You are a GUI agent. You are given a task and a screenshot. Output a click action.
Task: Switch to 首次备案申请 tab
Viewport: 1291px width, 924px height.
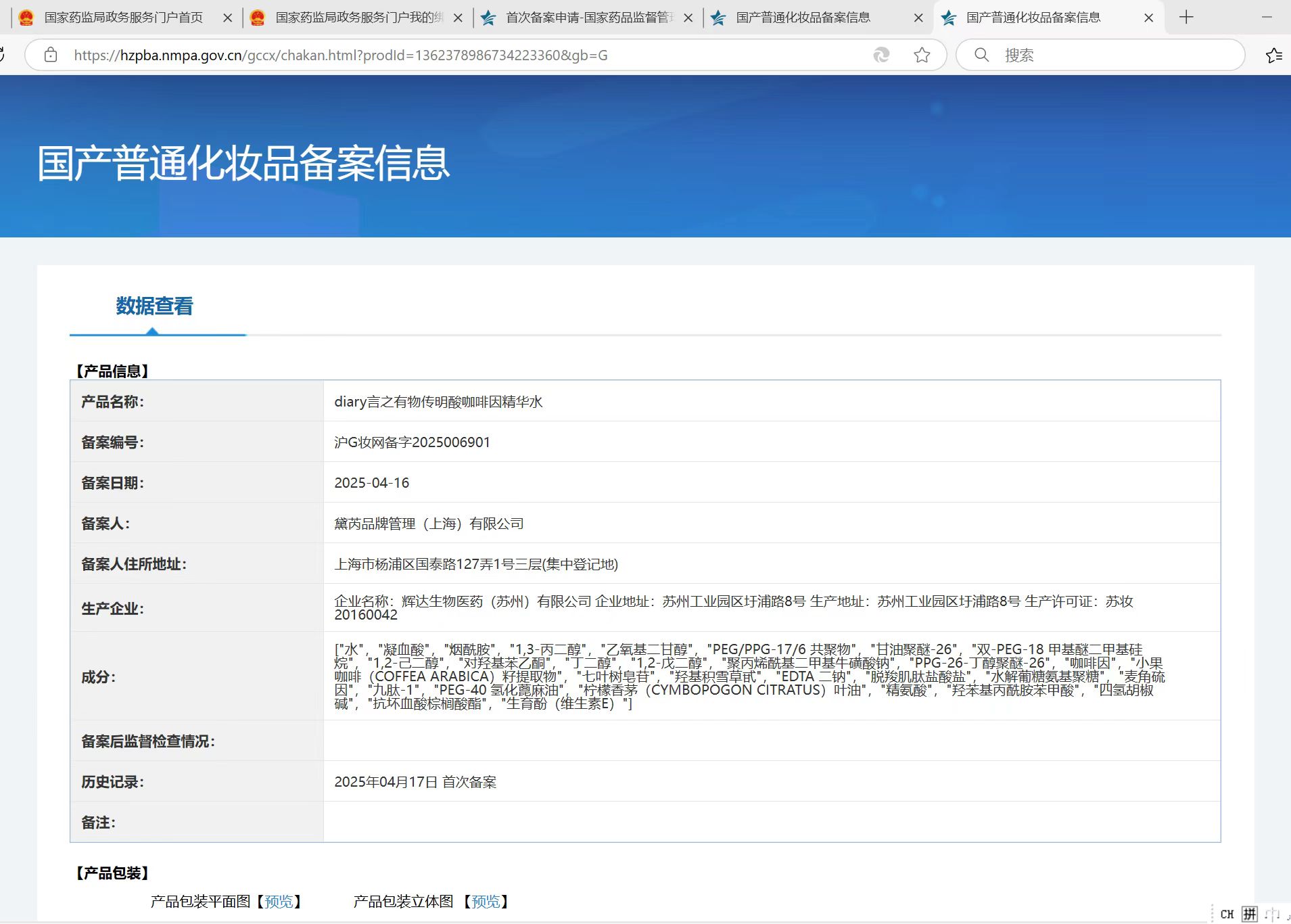[x=588, y=18]
